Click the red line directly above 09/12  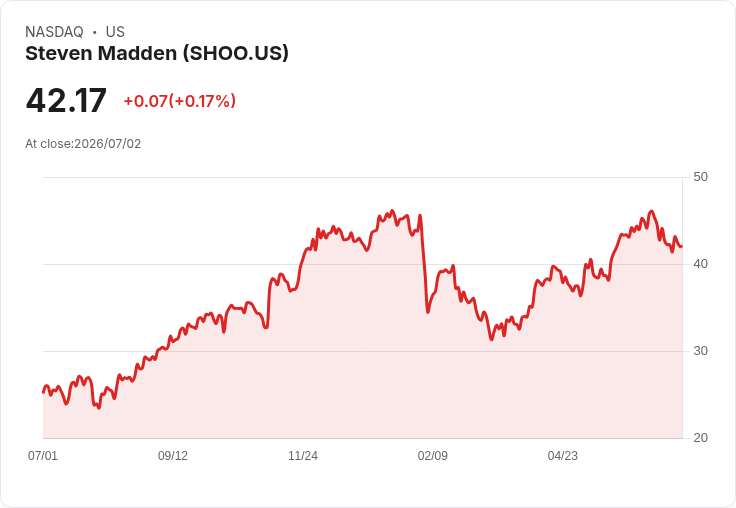173,340
